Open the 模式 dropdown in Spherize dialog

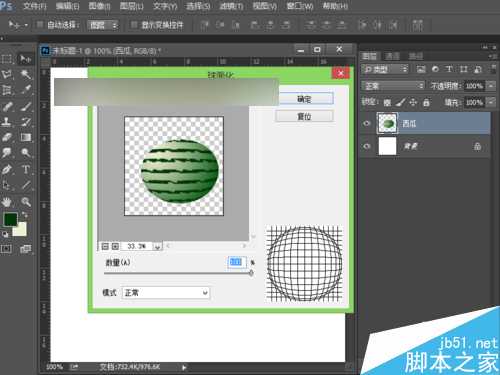click(166, 293)
